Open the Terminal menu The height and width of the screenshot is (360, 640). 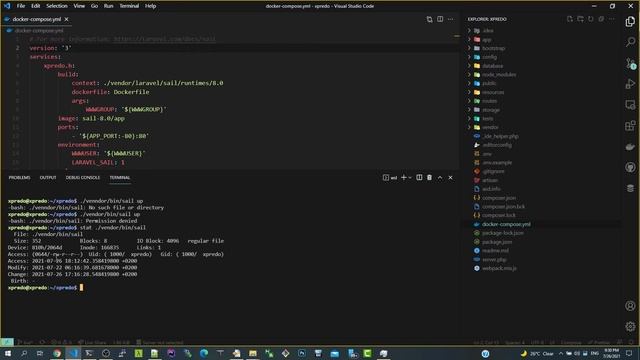coord(129,6)
